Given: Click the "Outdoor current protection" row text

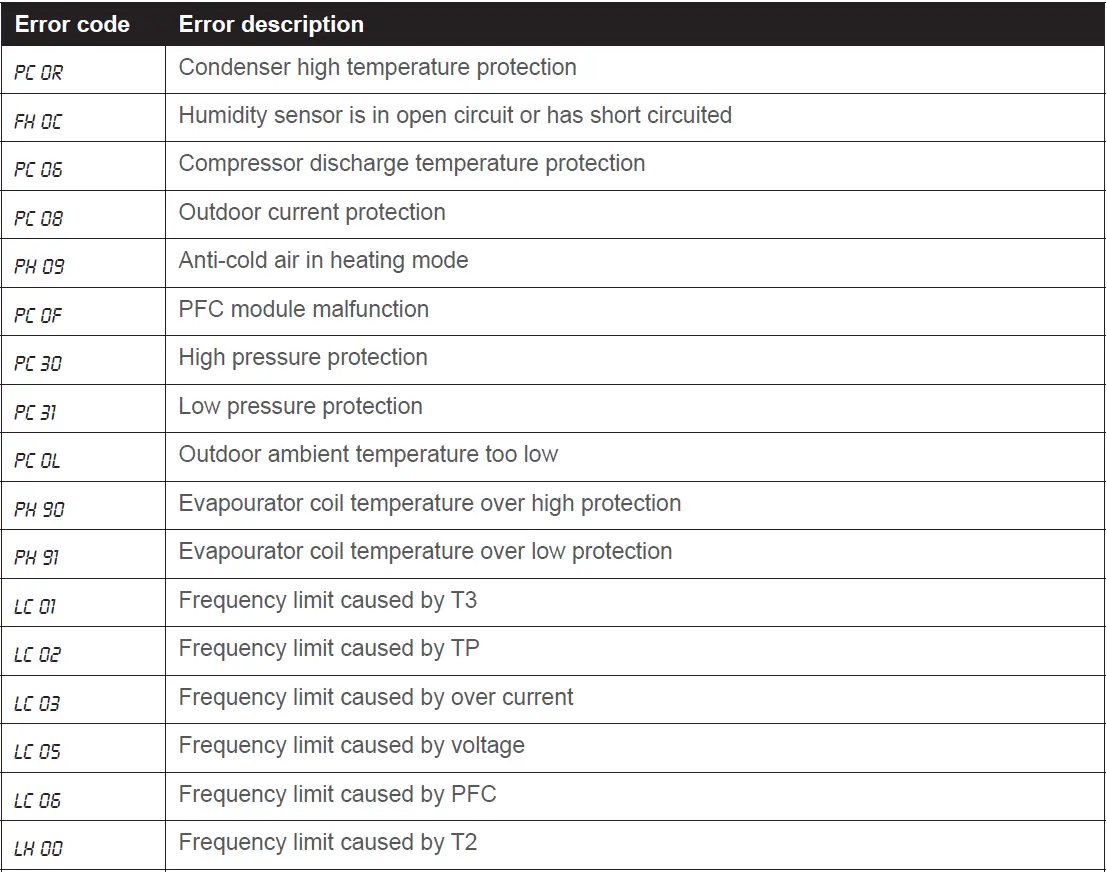Looking at the screenshot, I should pos(312,212).
